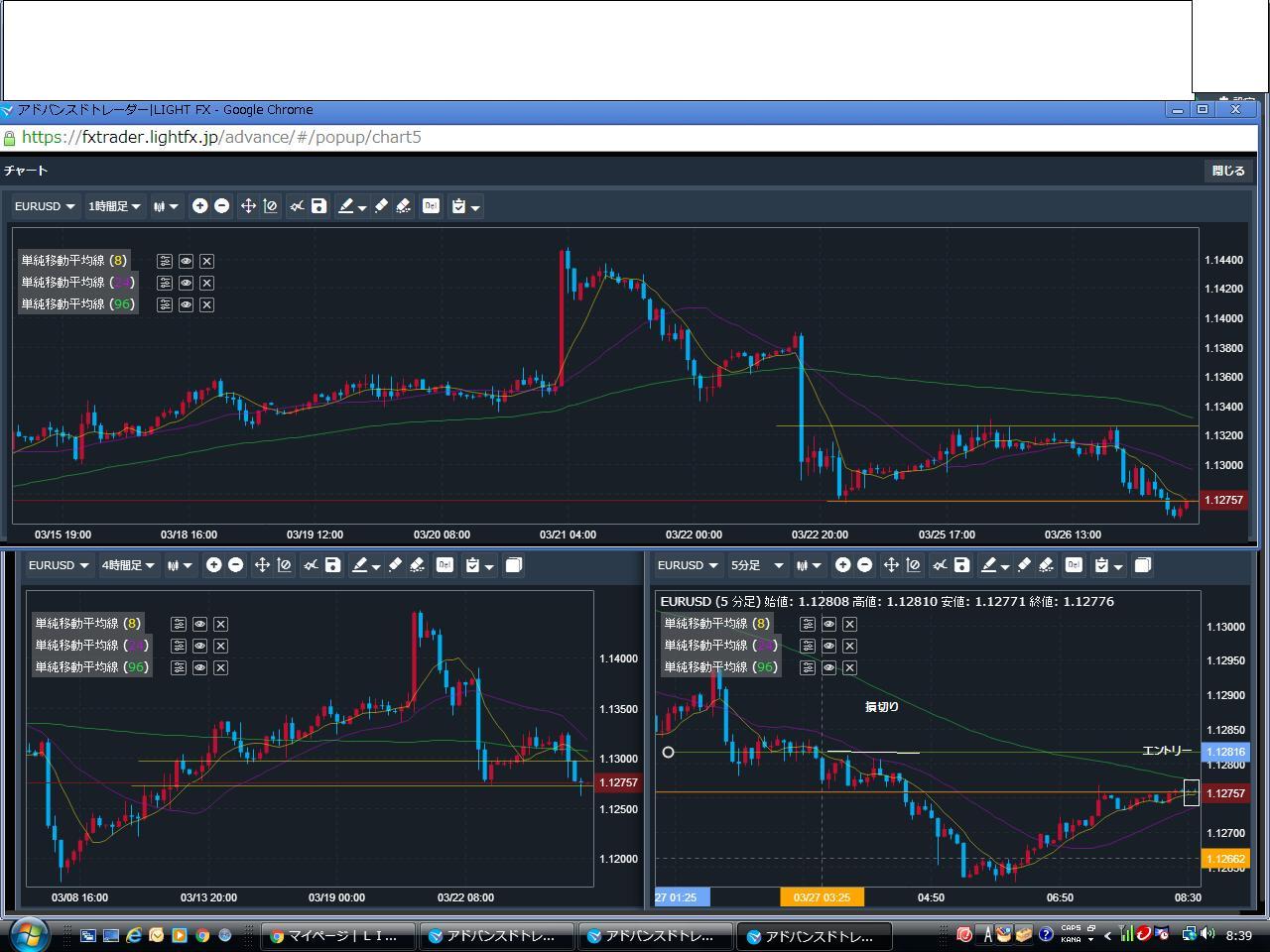Toggle visibility of SMA (96) on the 4-hour chart
The image size is (1270, 952).
click(x=199, y=667)
